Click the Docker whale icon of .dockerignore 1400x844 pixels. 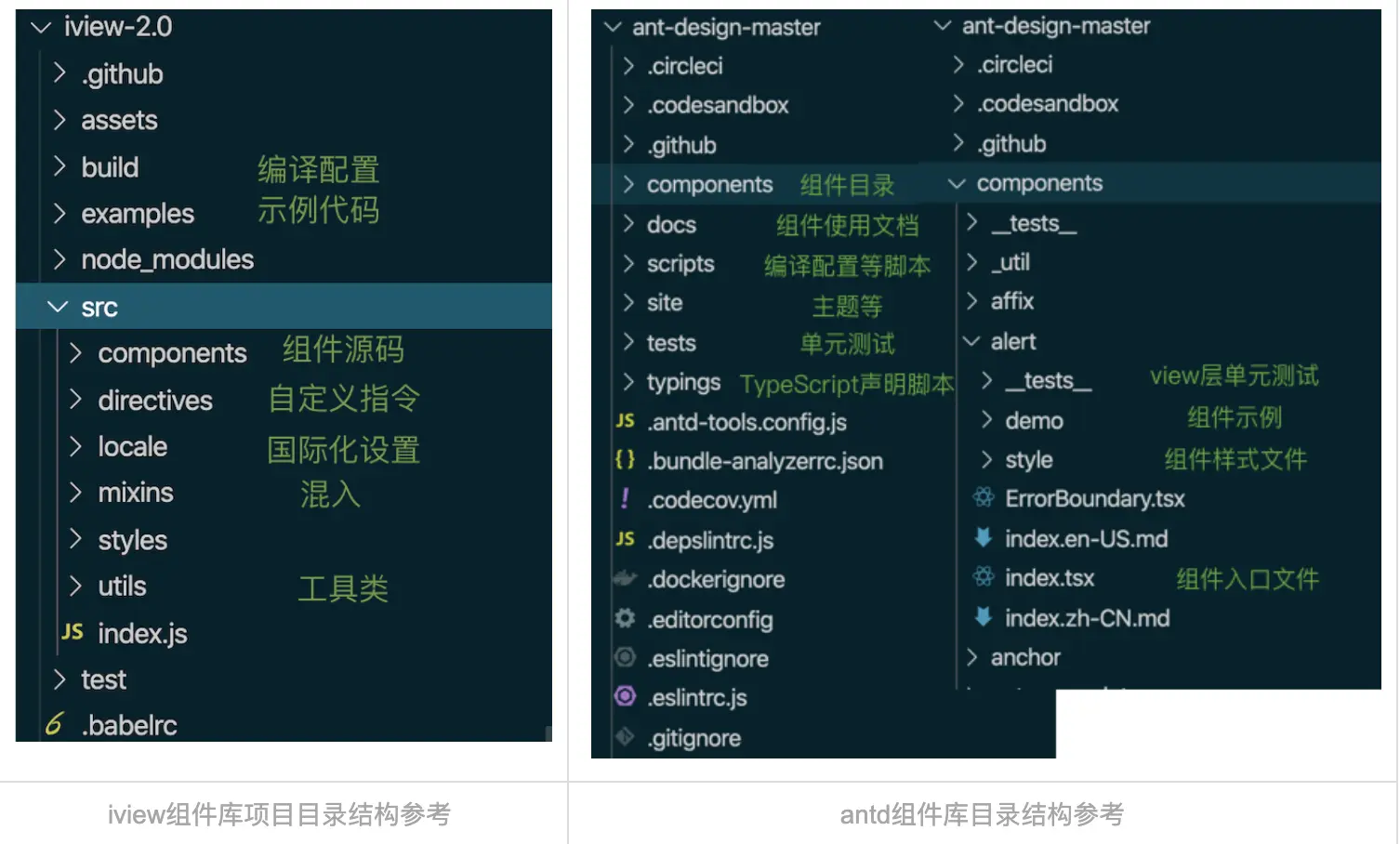(x=625, y=579)
